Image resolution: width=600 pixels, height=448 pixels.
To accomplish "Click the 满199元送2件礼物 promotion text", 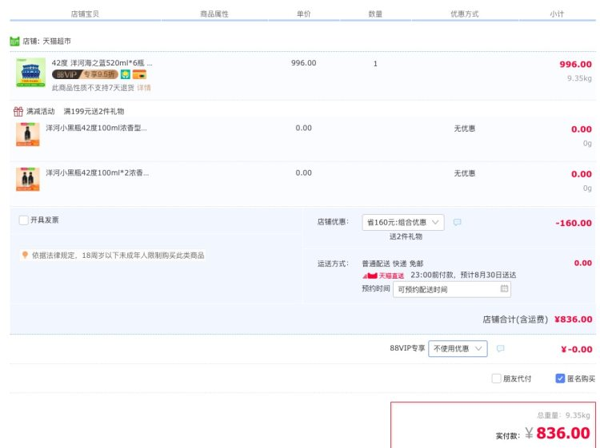I will pyautogui.click(x=94, y=111).
